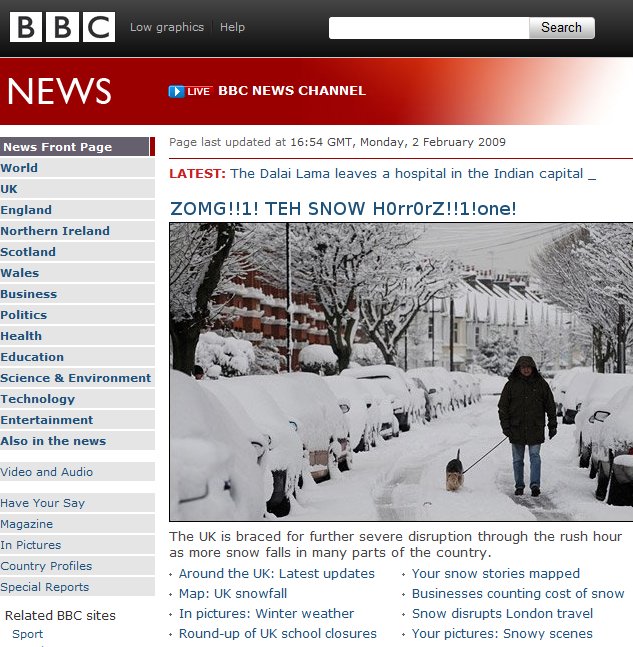
Task: Open the Help link
Action: coord(232,27)
